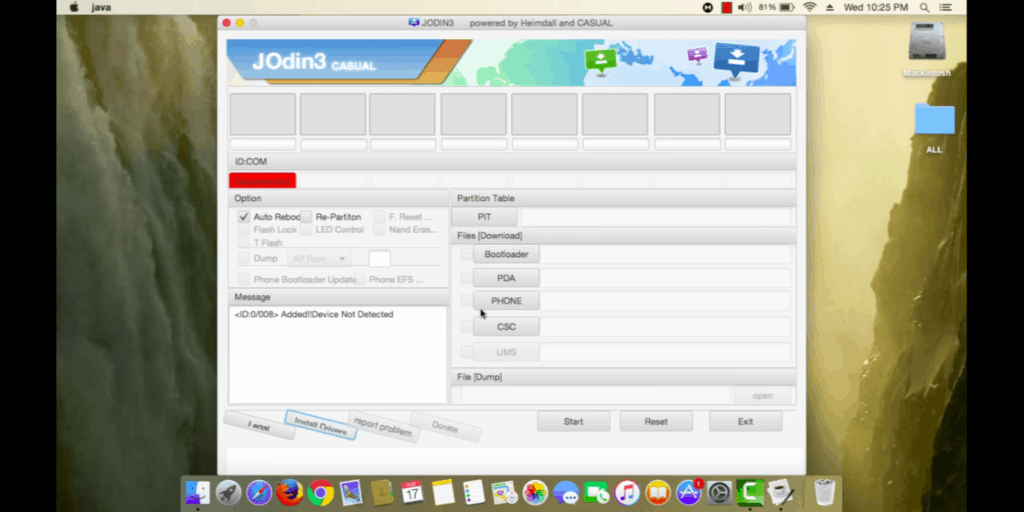Enable the Re-Partition checkbox
1024x512 pixels.
[x=306, y=217]
